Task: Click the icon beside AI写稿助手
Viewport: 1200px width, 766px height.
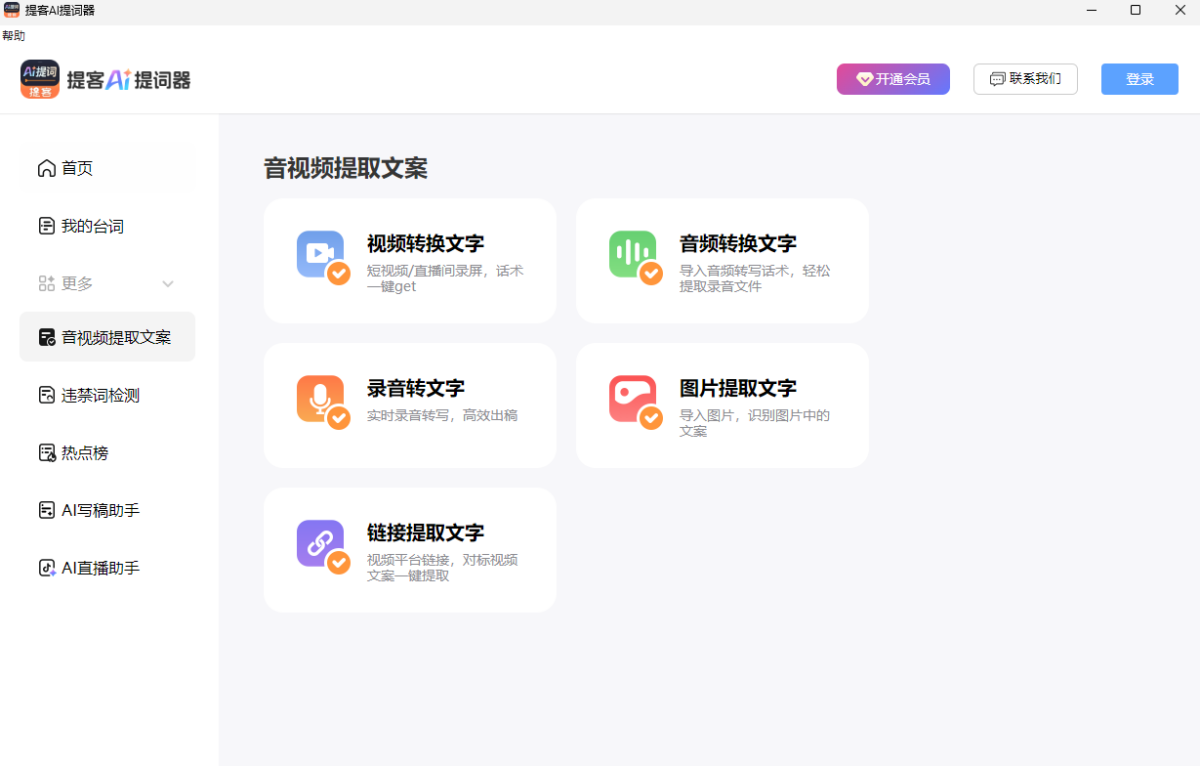Action: coord(46,510)
